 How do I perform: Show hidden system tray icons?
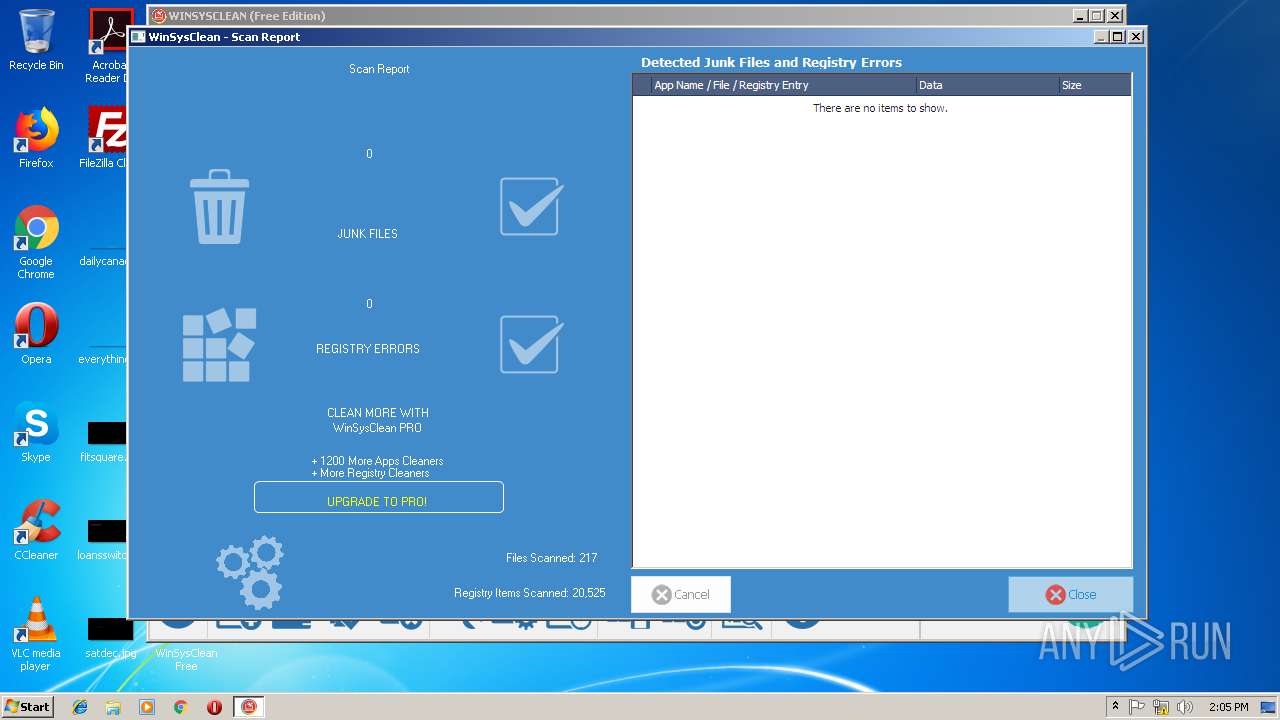coord(1115,706)
